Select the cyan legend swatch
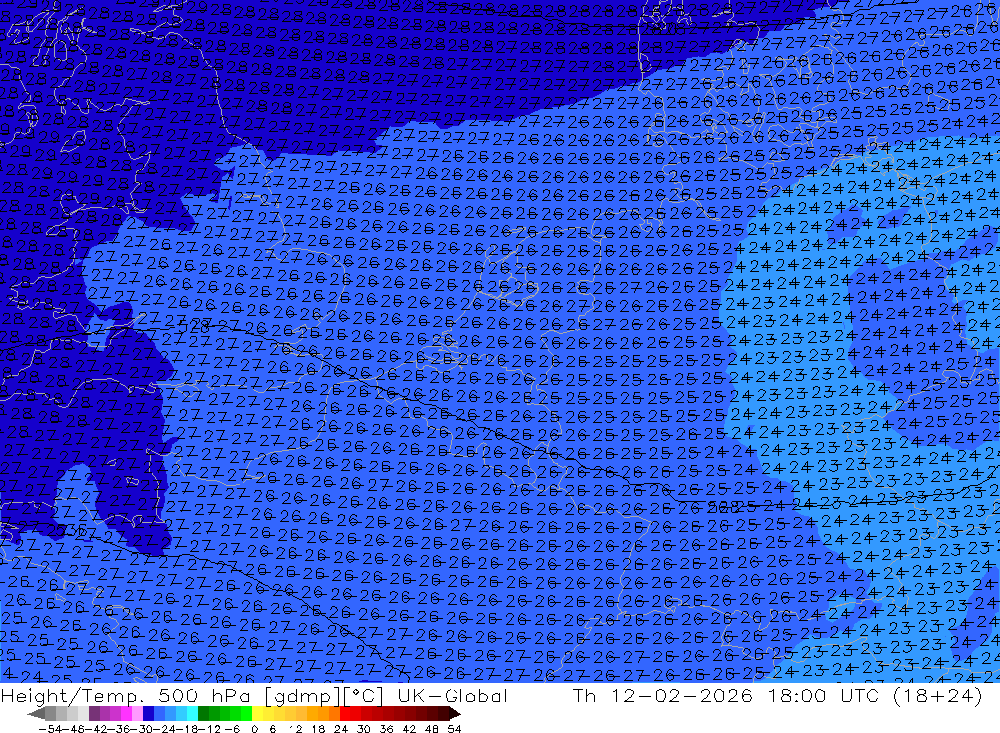This screenshot has height=733, width=1000. [192, 714]
